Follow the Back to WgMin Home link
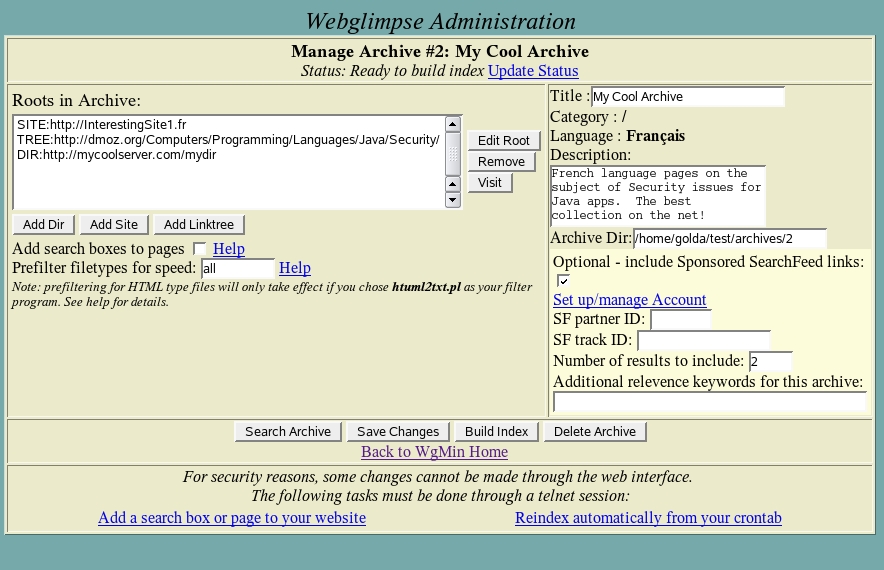The image size is (884, 570). tap(435, 452)
